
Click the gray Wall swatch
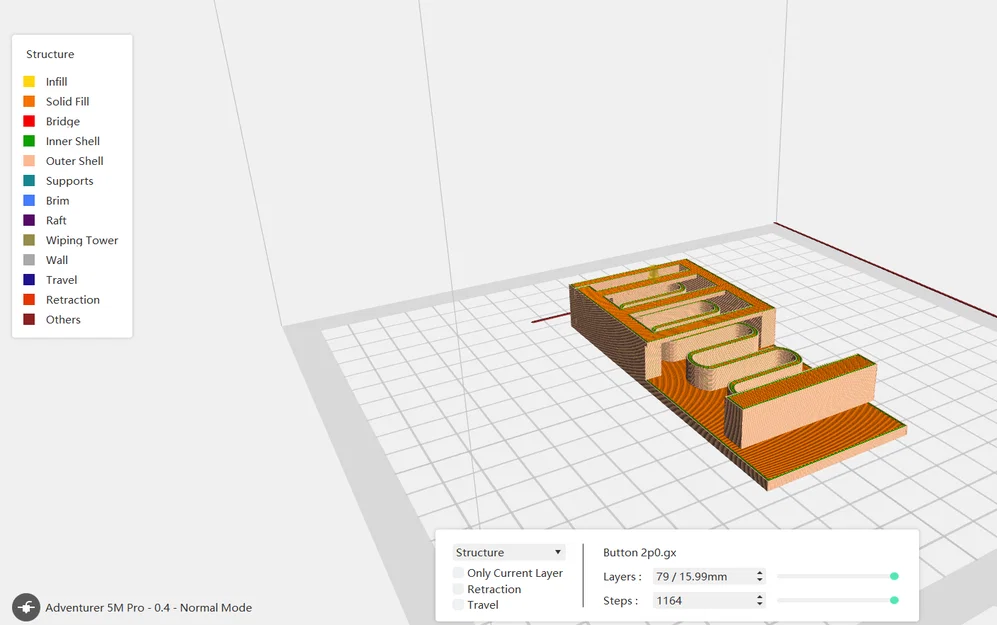29,259
